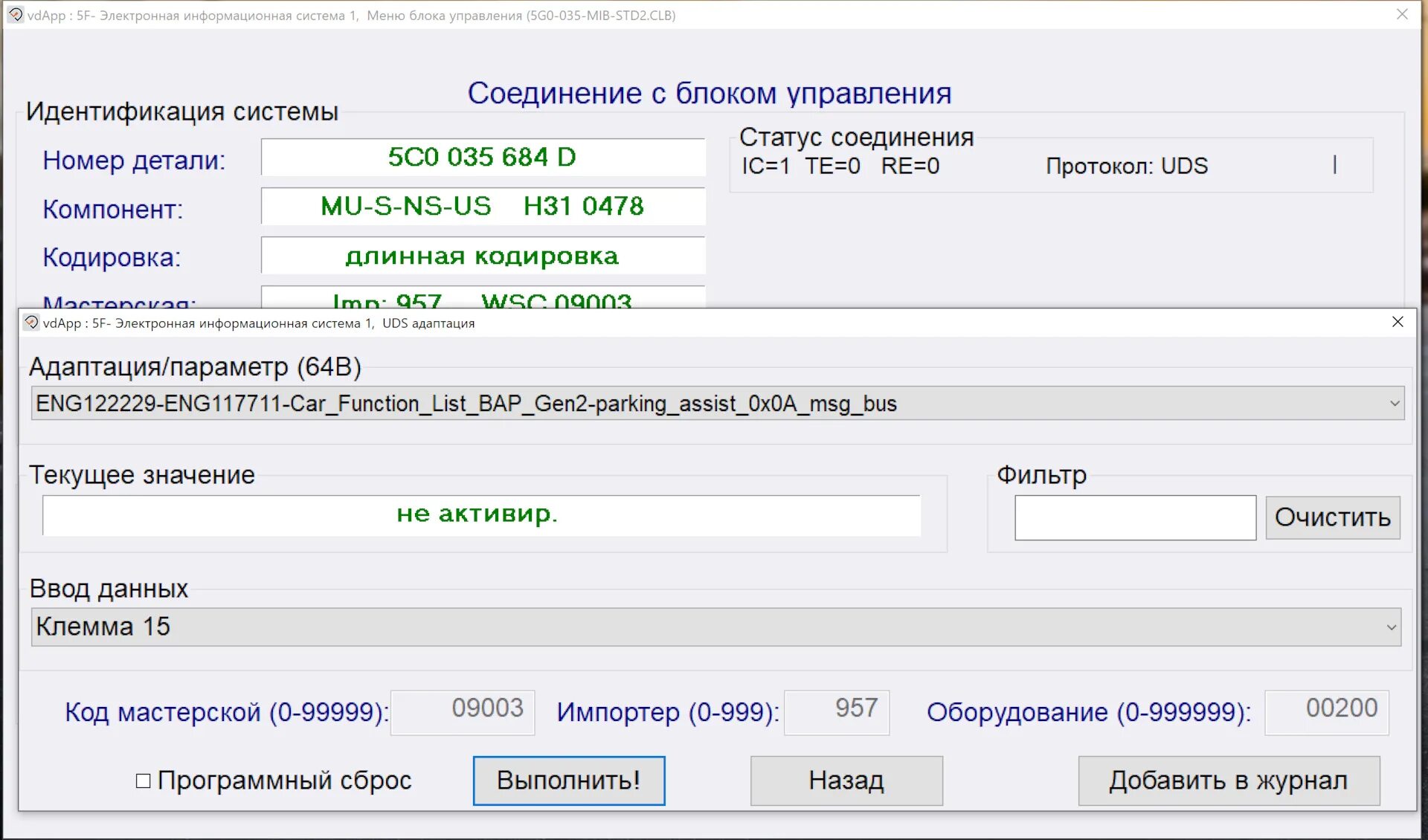Click the Назад button

[x=846, y=781]
